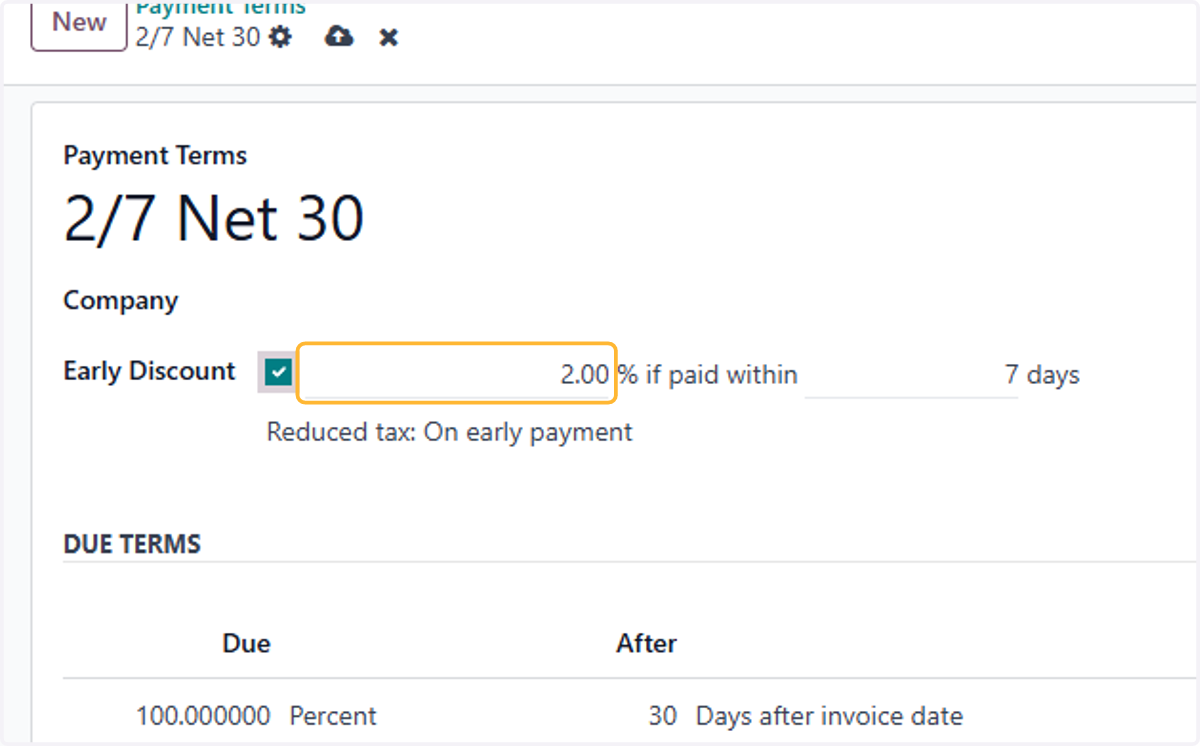Uncheck the Early Discount checkbox
Image resolution: width=1200 pixels, height=746 pixels.
(278, 374)
